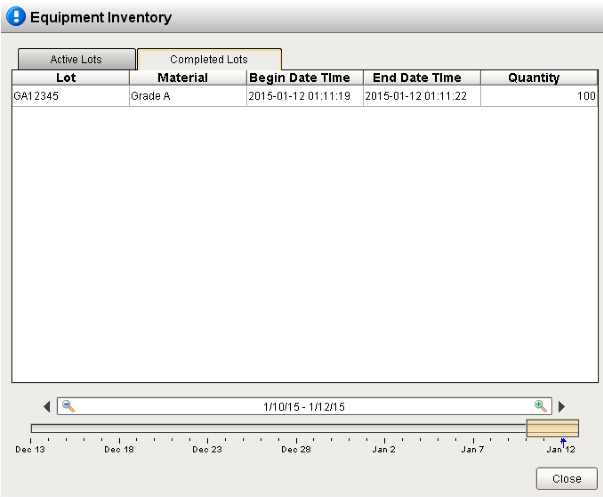This screenshot has height=498, width=603.
Task: Click the left arrow to shift date range back
Action: point(48,407)
